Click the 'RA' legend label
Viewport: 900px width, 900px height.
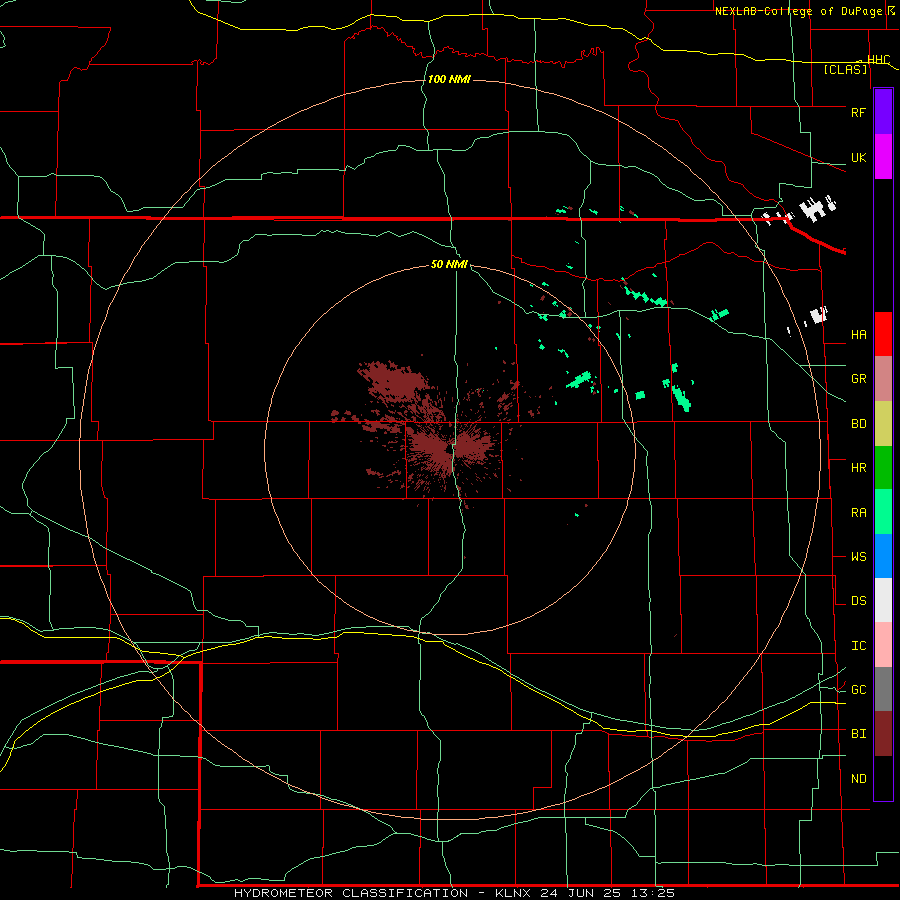tap(858, 513)
